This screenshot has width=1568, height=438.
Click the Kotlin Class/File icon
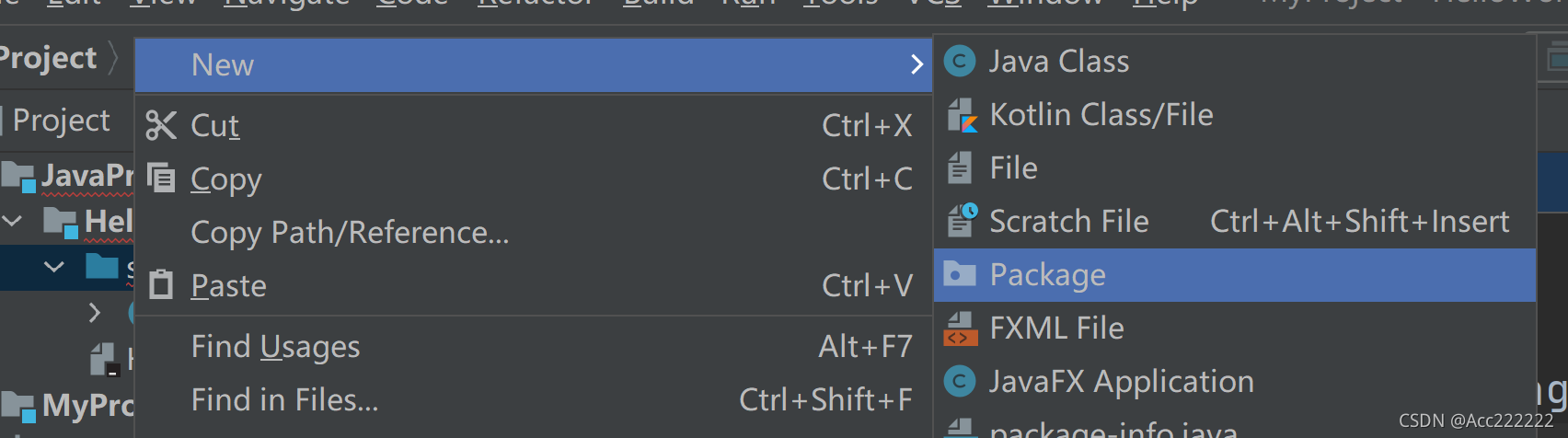click(961, 115)
